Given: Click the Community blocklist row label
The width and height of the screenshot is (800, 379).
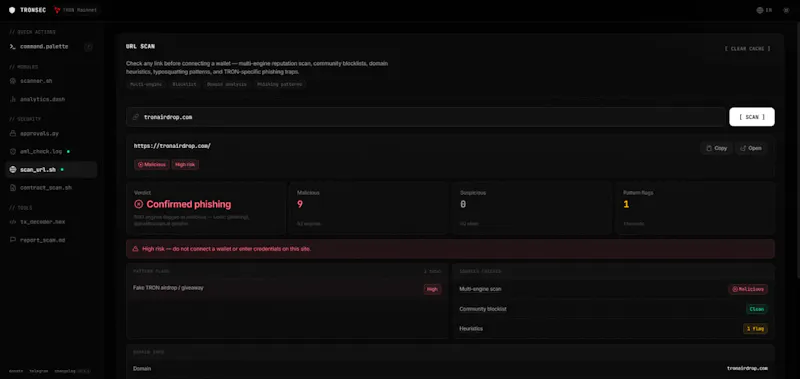Looking at the screenshot, I should (483, 309).
